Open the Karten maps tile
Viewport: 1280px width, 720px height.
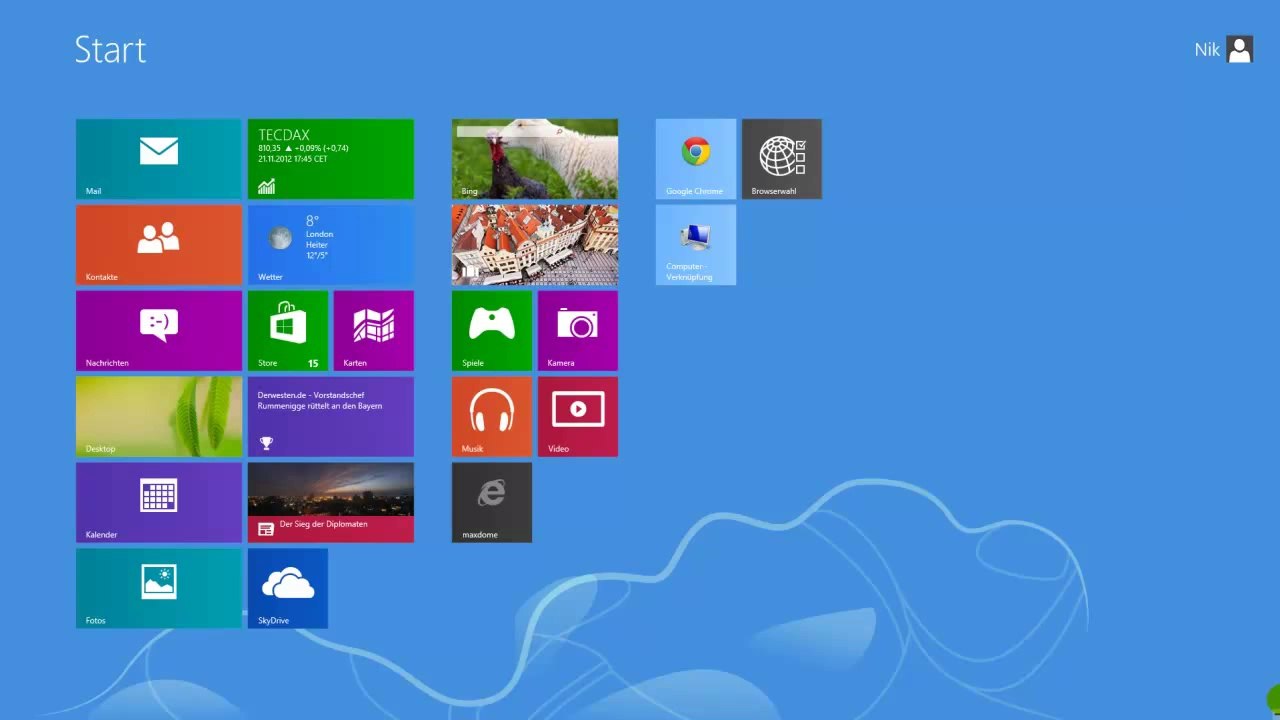point(374,331)
